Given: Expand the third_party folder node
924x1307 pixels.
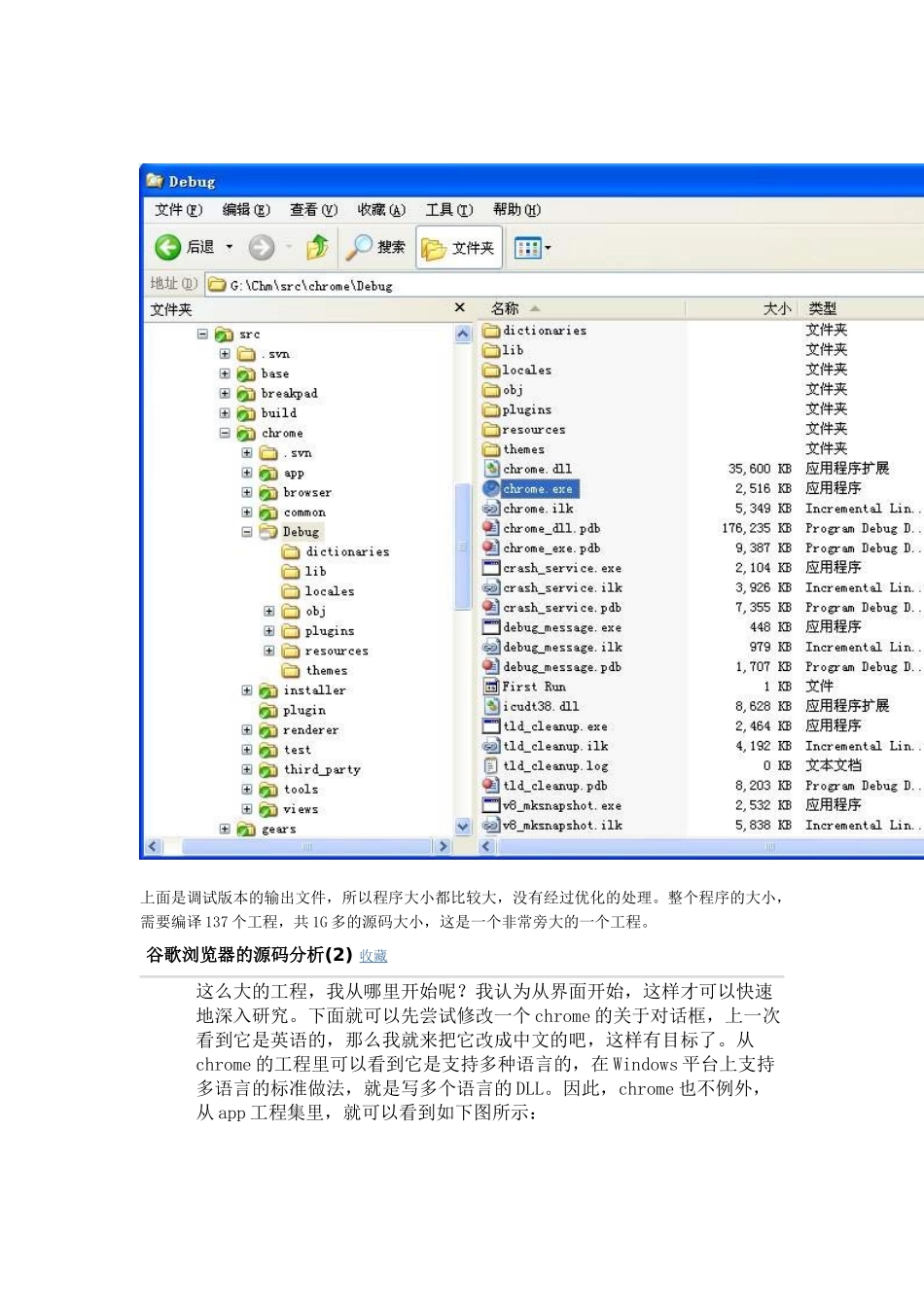Looking at the screenshot, I should pos(247,769).
